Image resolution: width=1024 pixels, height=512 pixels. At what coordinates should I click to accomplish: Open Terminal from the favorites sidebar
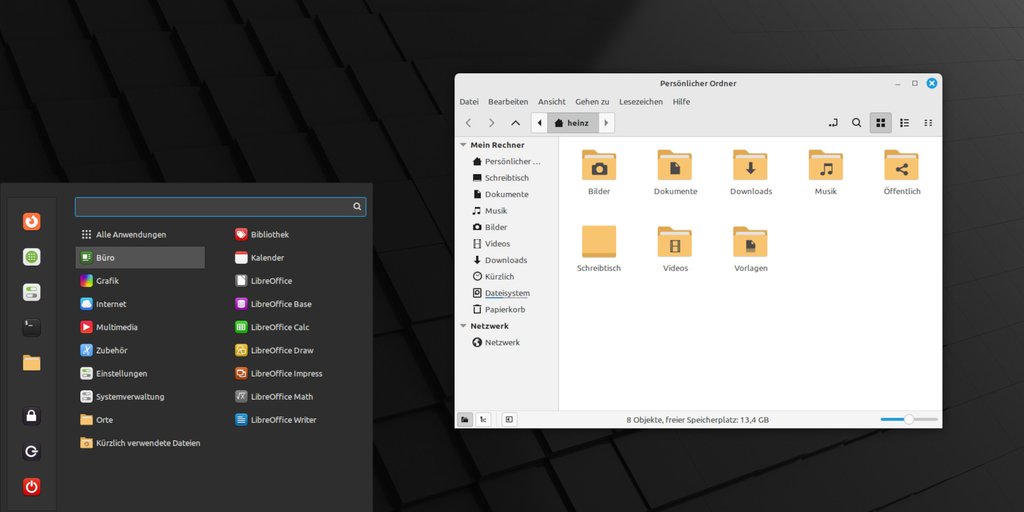(x=32, y=327)
